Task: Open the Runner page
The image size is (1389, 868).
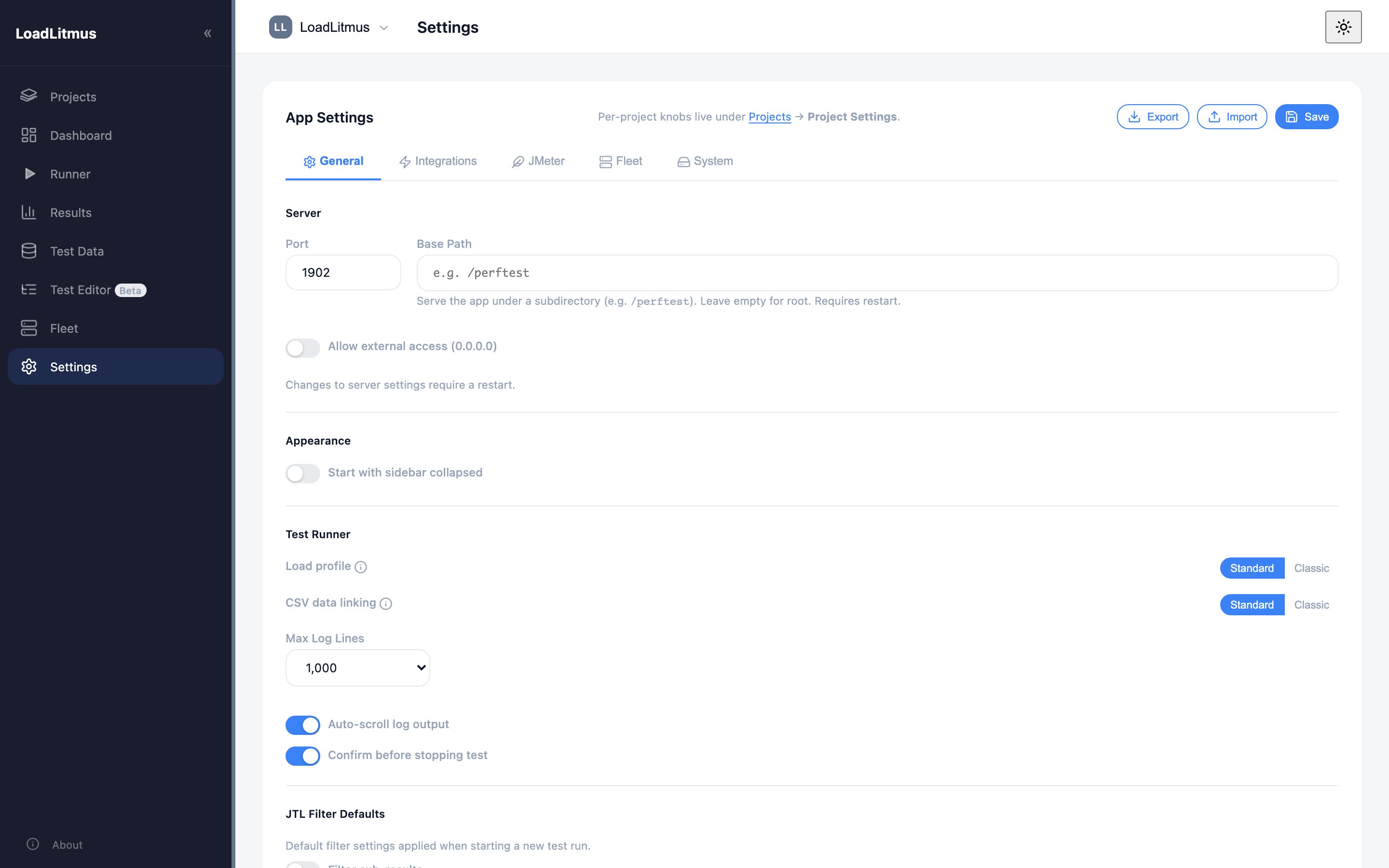Action: pos(115,174)
